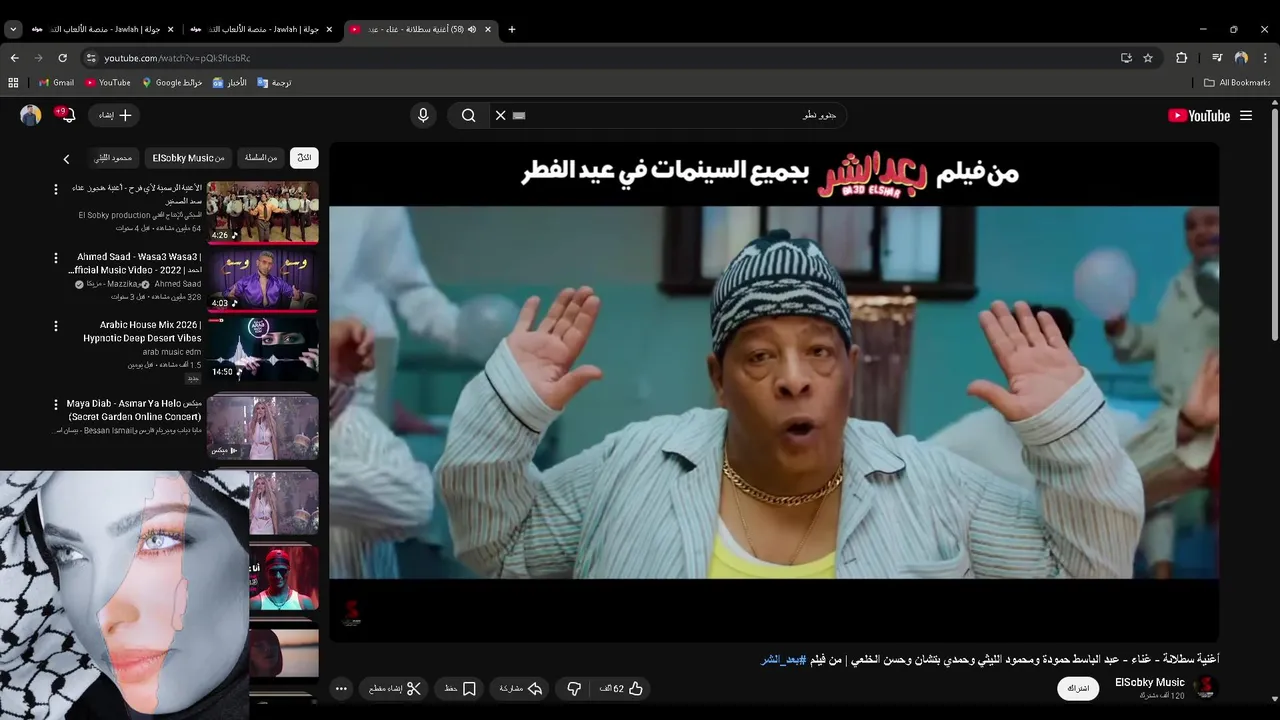Open more actions three-dot menu under video

341,688
